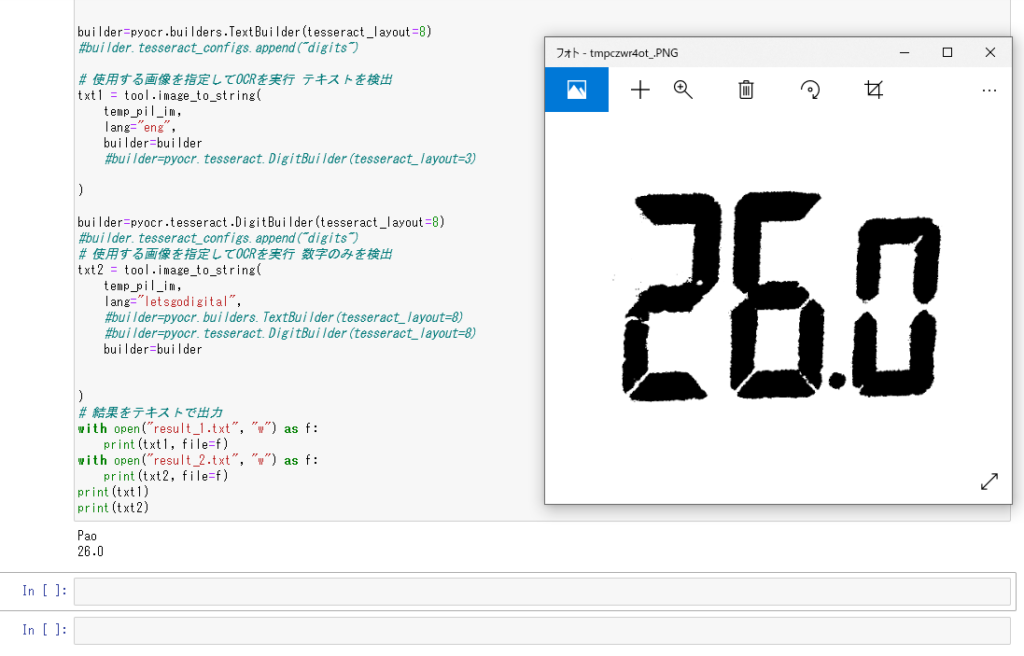The width and height of the screenshot is (1024, 656).
Task: Click the code line print(txt2)
Action: pos(113,508)
